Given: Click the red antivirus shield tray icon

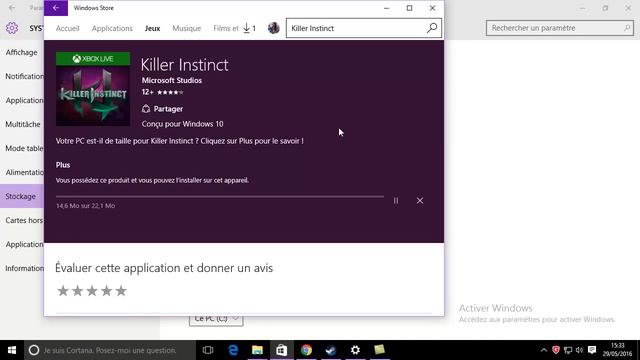Looking at the screenshot, I should (x=556, y=350).
